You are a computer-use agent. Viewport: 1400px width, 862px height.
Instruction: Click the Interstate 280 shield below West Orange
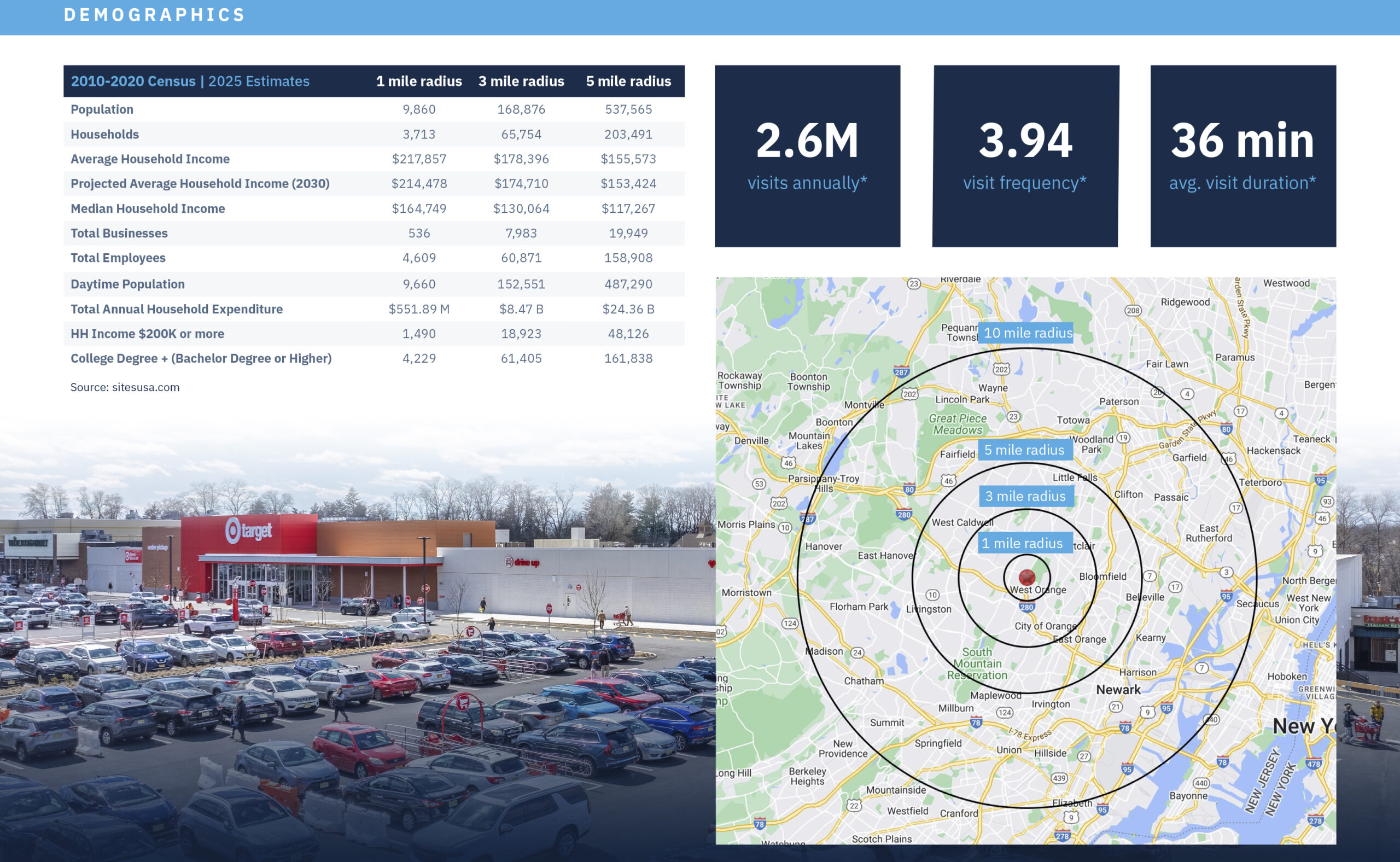tap(1026, 607)
